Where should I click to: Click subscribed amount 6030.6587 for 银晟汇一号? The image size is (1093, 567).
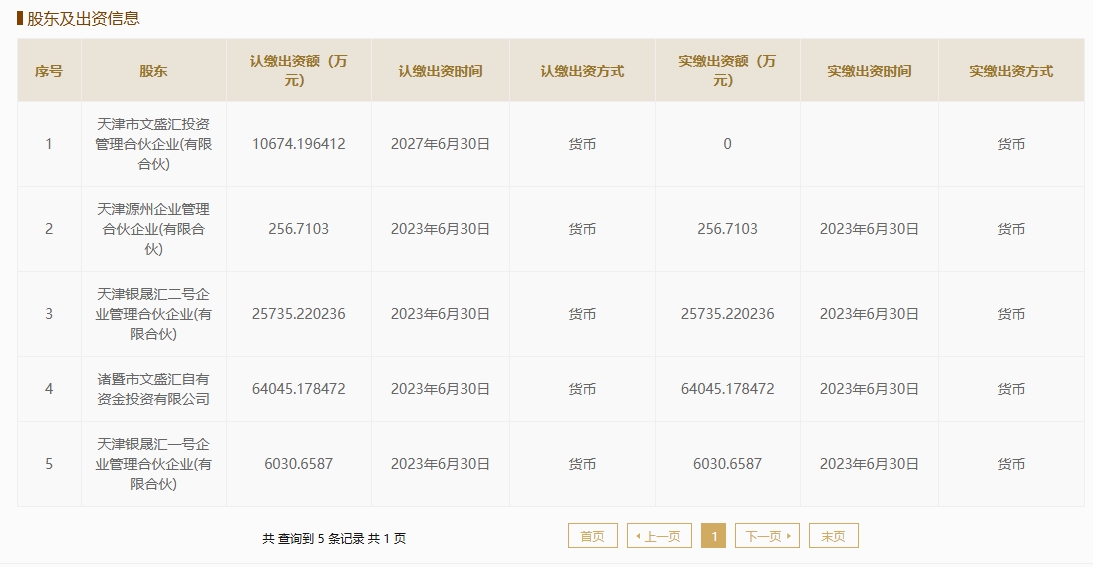coord(298,464)
